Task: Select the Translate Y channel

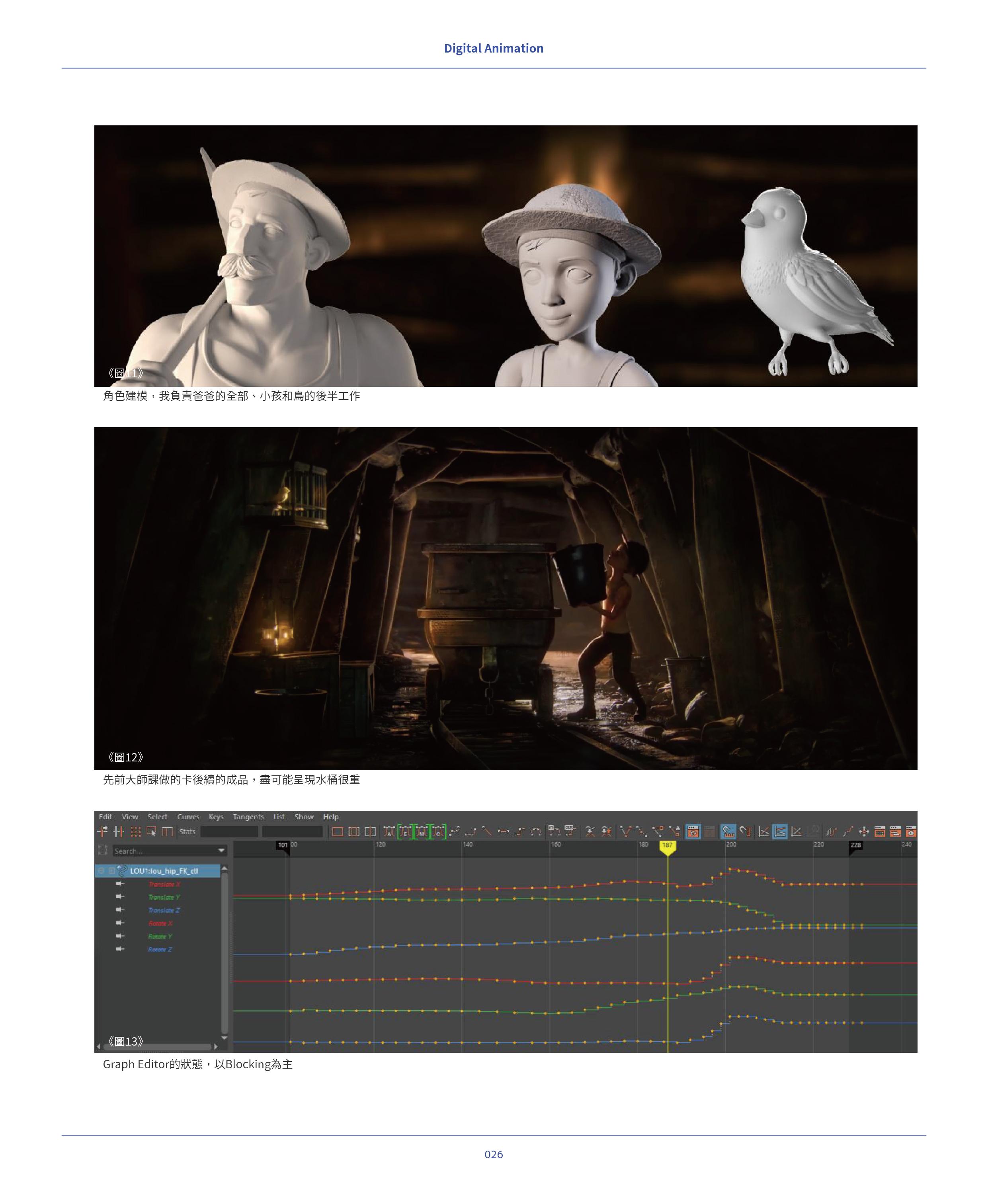Action: coord(164,897)
